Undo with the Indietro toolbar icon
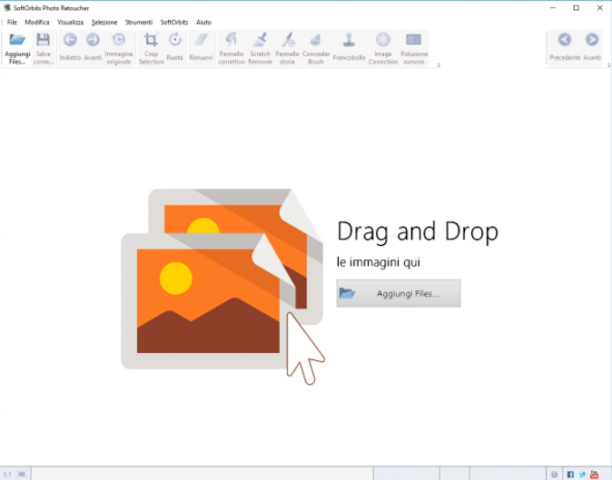 (70, 40)
